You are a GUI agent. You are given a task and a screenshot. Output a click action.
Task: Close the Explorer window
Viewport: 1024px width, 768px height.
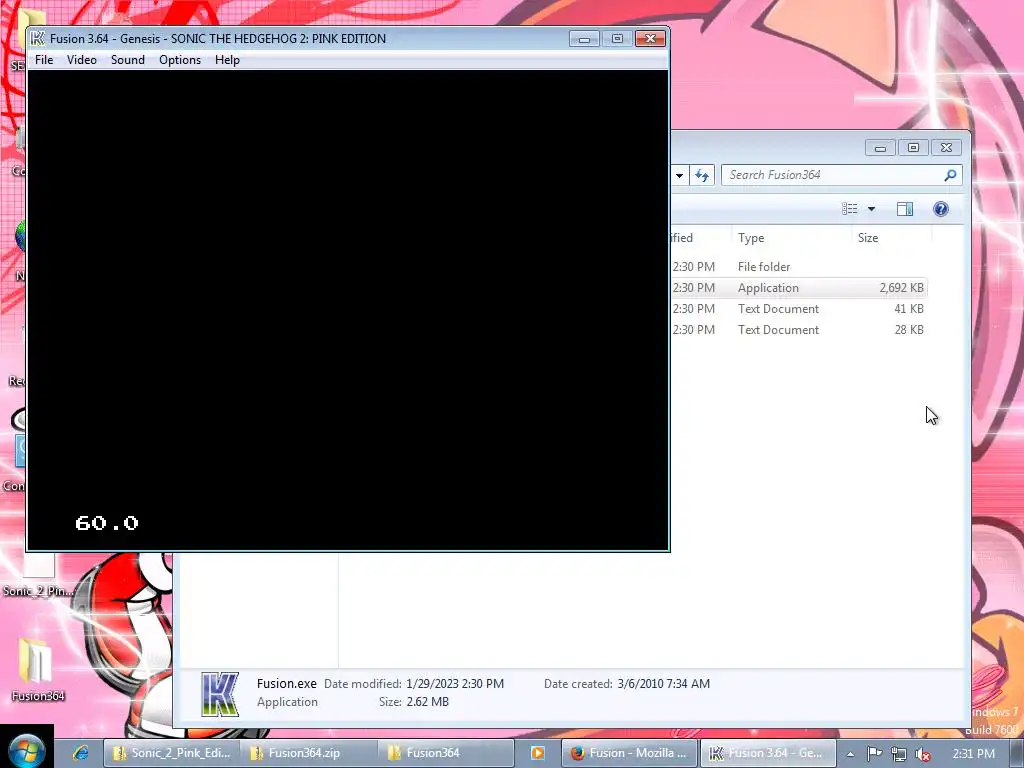946,148
